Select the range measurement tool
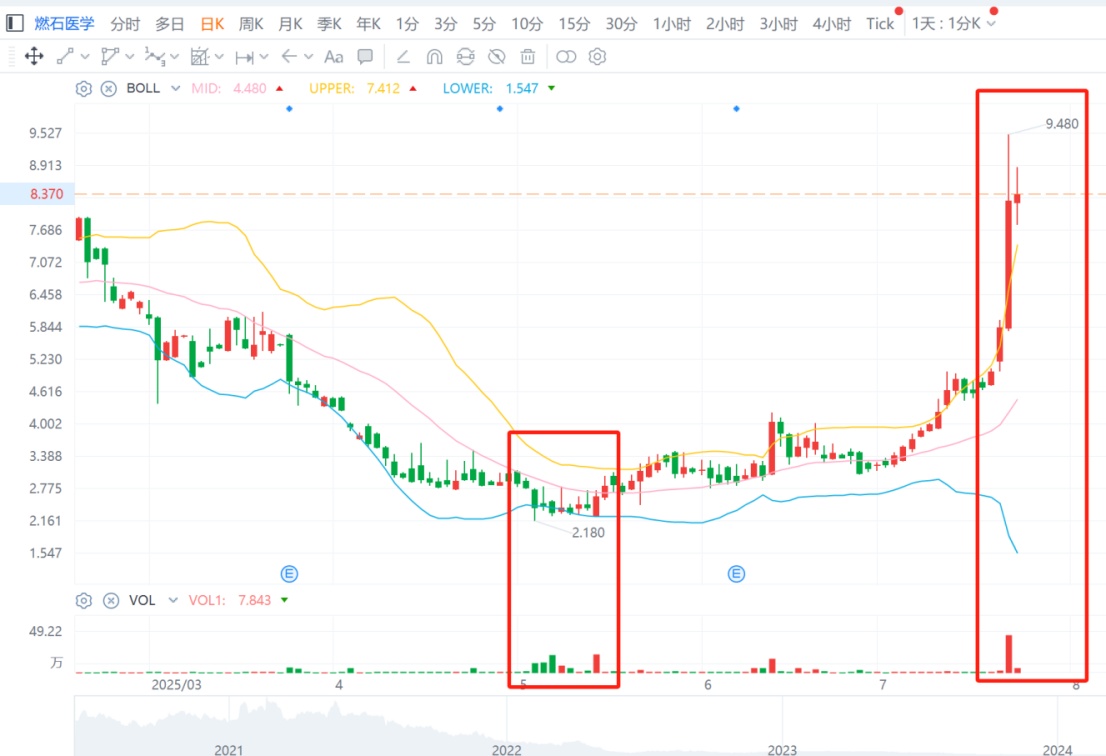The image size is (1106, 756). click(245, 57)
